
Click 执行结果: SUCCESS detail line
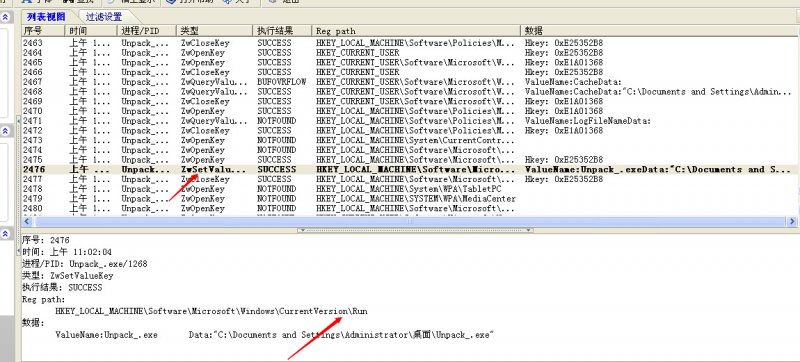coord(62,287)
